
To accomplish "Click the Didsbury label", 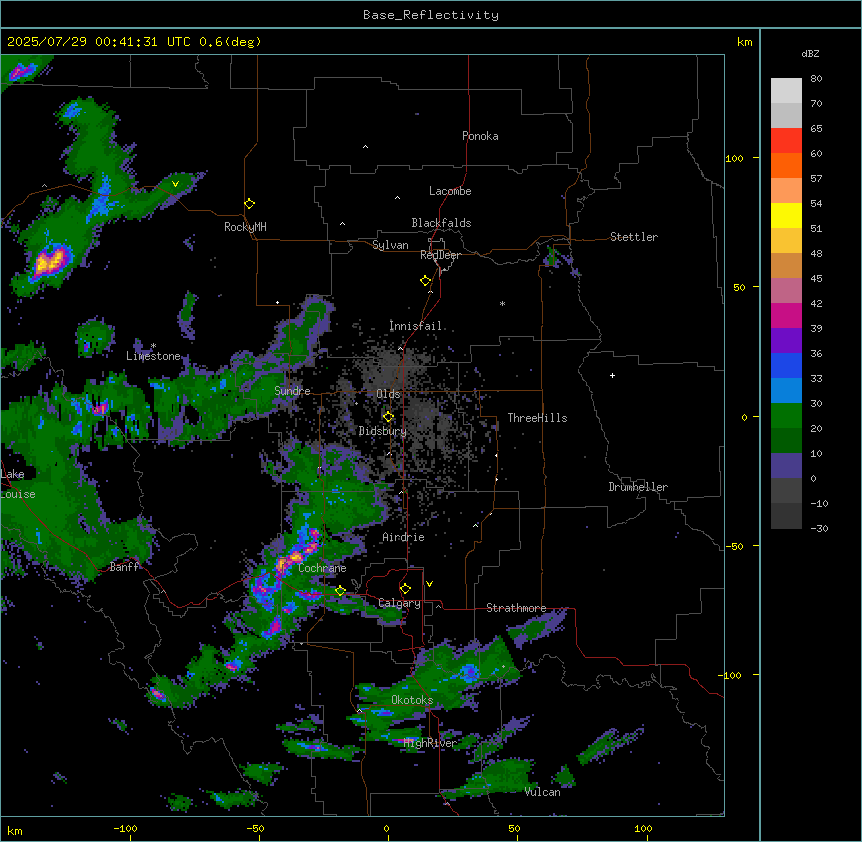I will click(x=383, y=431).
